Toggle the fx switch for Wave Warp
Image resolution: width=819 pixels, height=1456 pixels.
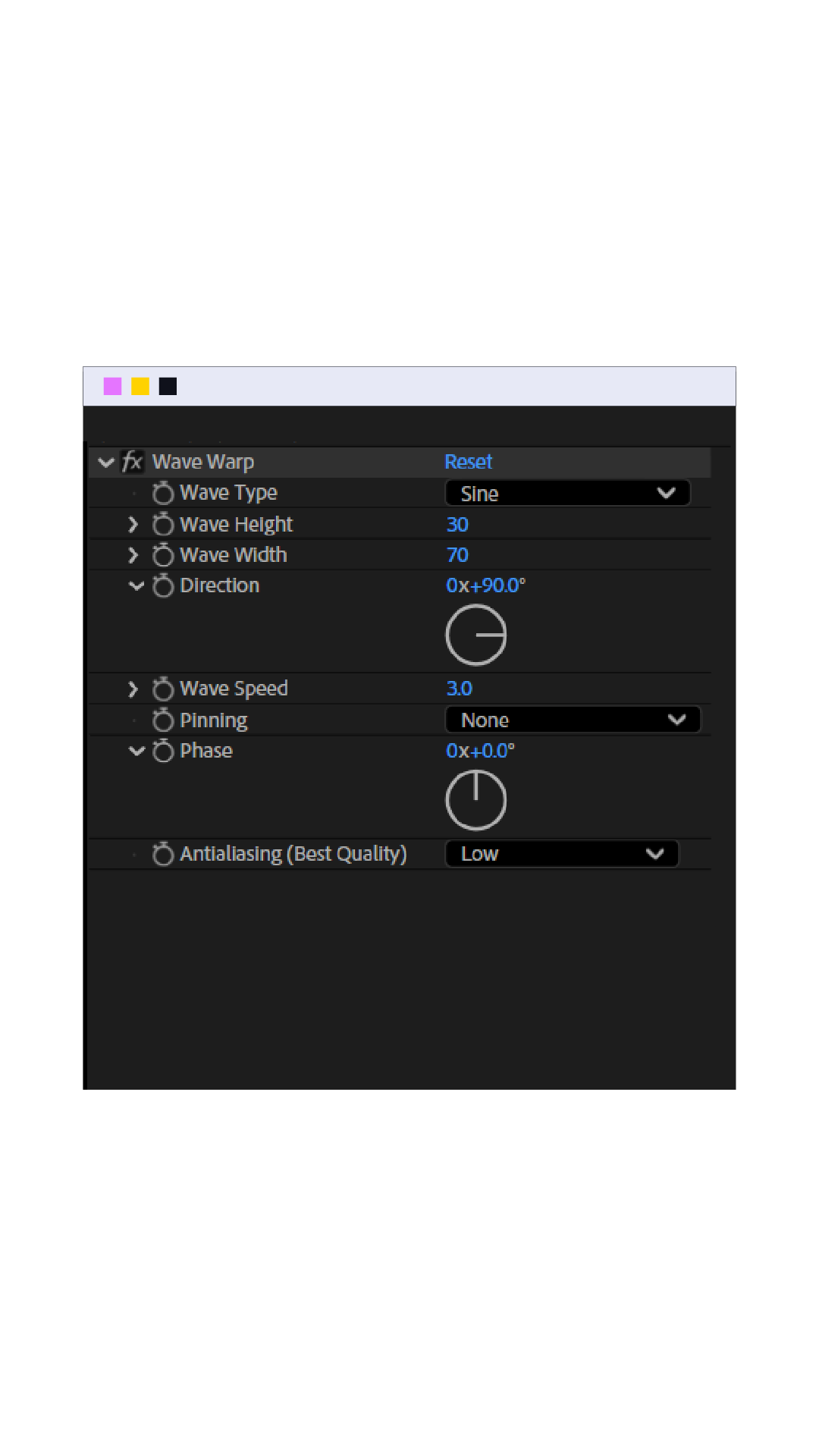(x=132, y=462)
